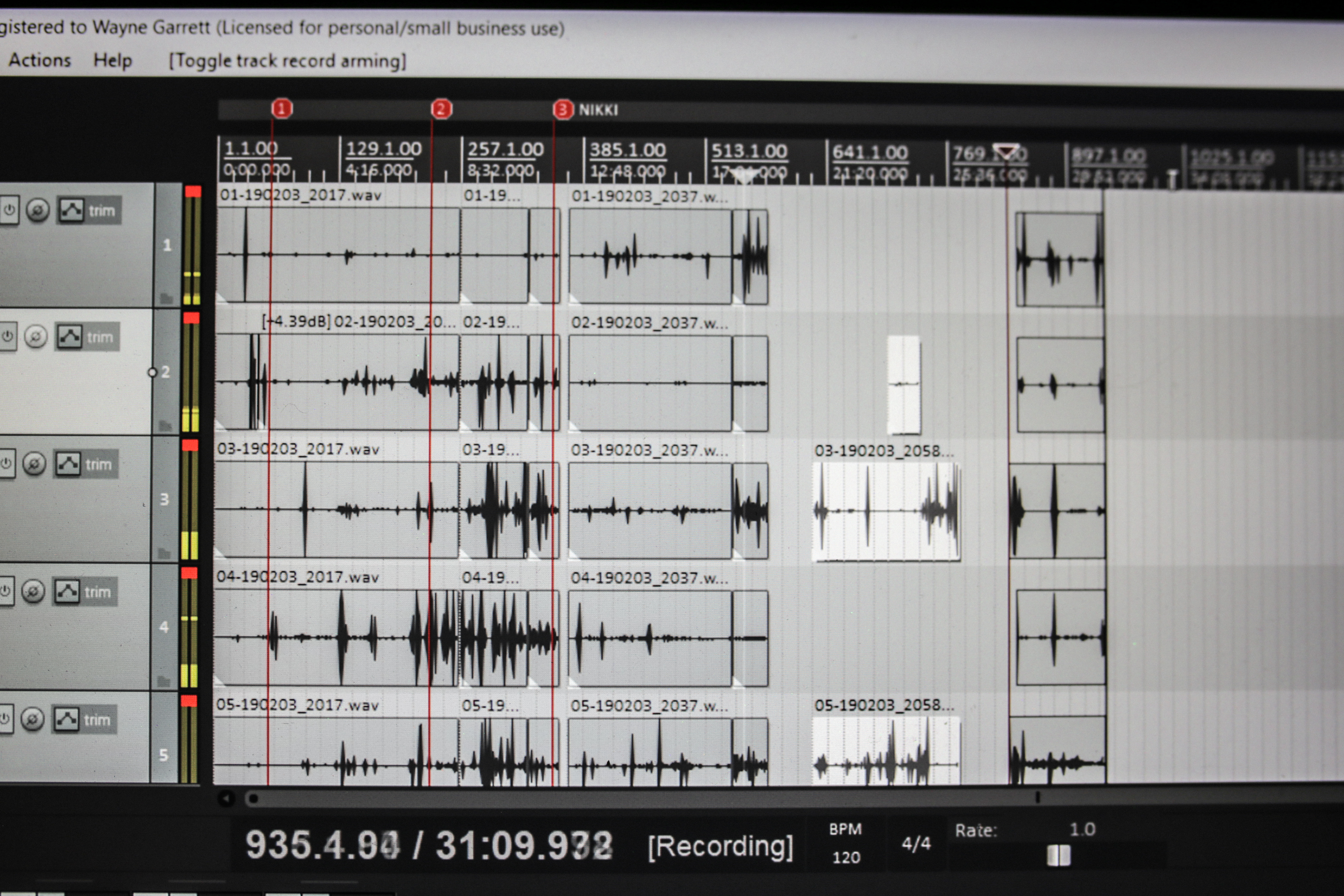This screenshot has width=1344, height=896.
Task: Click scroll-left arrow below the timeline
Action: pos(226,798)
